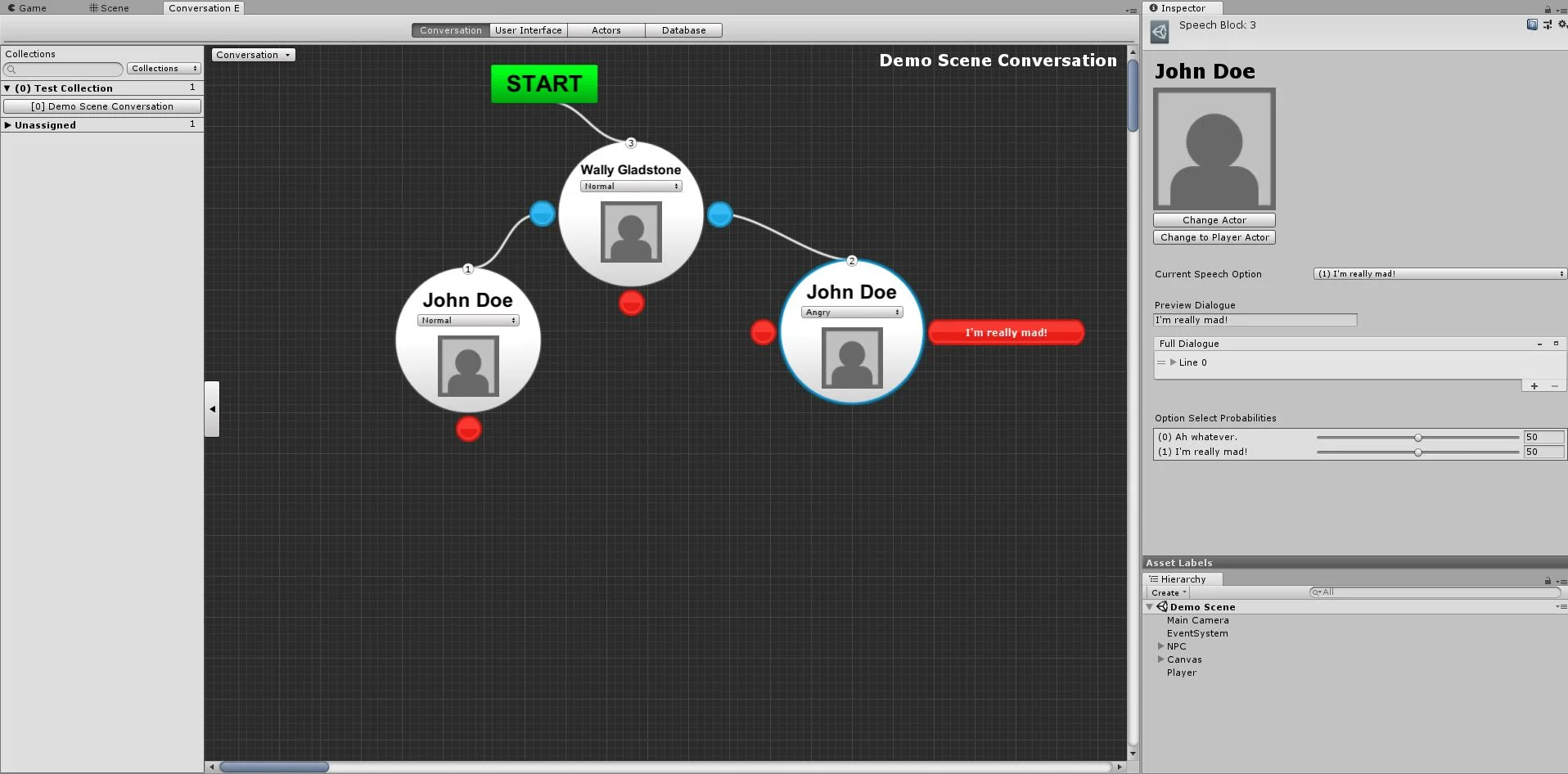1568x774 pixels.
Task: Click inside the Preview Dialogue text field
Action: coord(1254,320)
